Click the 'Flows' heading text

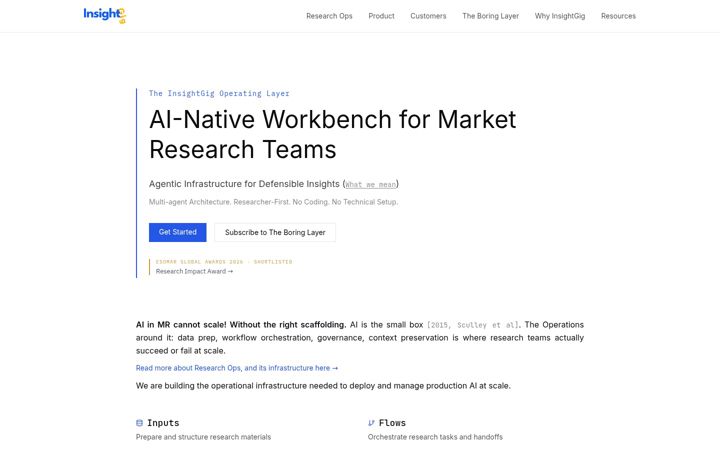pyautogui.click(x=392, y=423)
